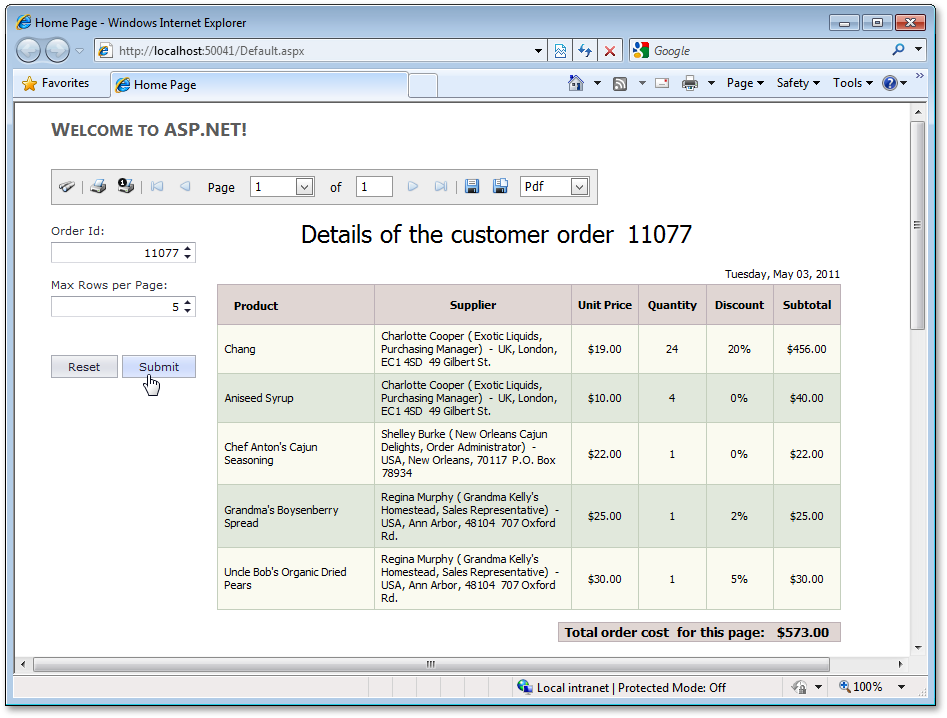Open the Safety menu
947x718 pixels.
797,84
